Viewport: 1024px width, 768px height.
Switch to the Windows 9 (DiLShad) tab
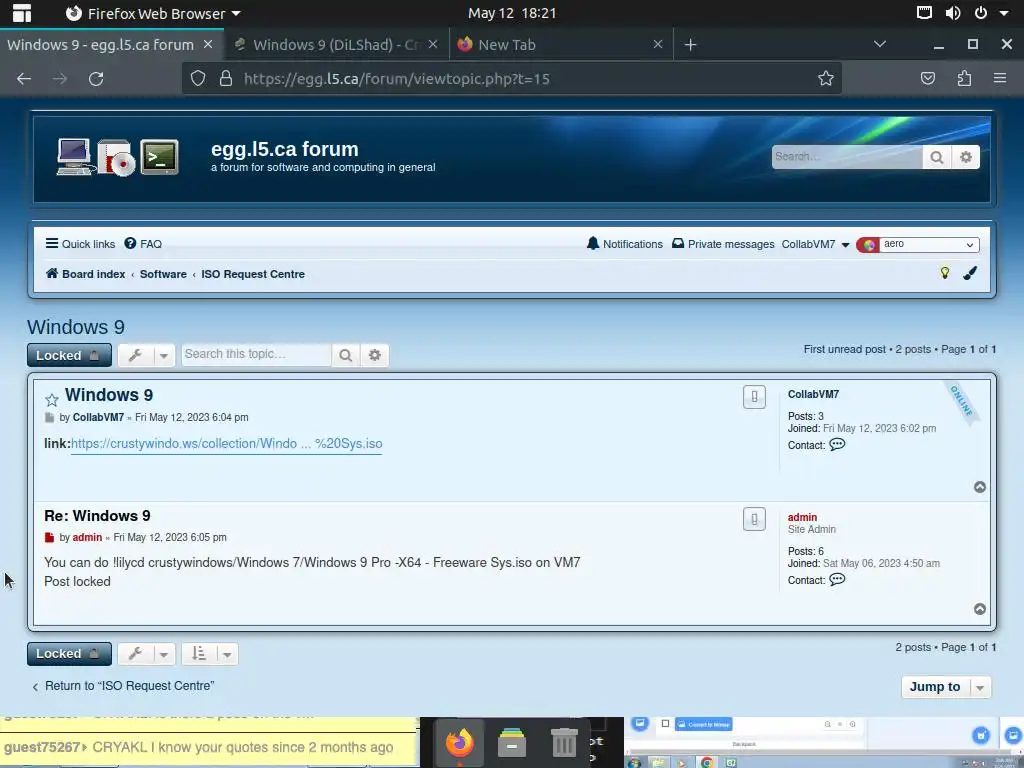tap(336, 44)
